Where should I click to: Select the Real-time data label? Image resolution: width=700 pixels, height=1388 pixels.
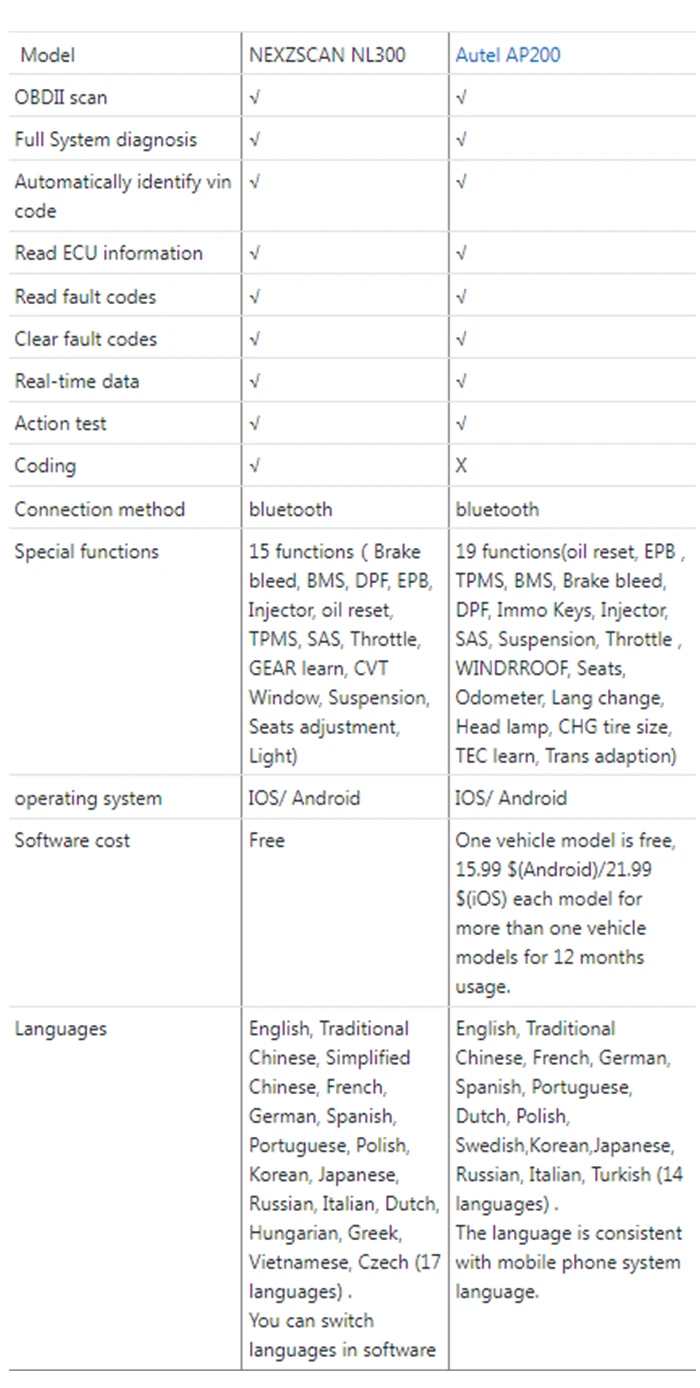[x=77, y=381]
